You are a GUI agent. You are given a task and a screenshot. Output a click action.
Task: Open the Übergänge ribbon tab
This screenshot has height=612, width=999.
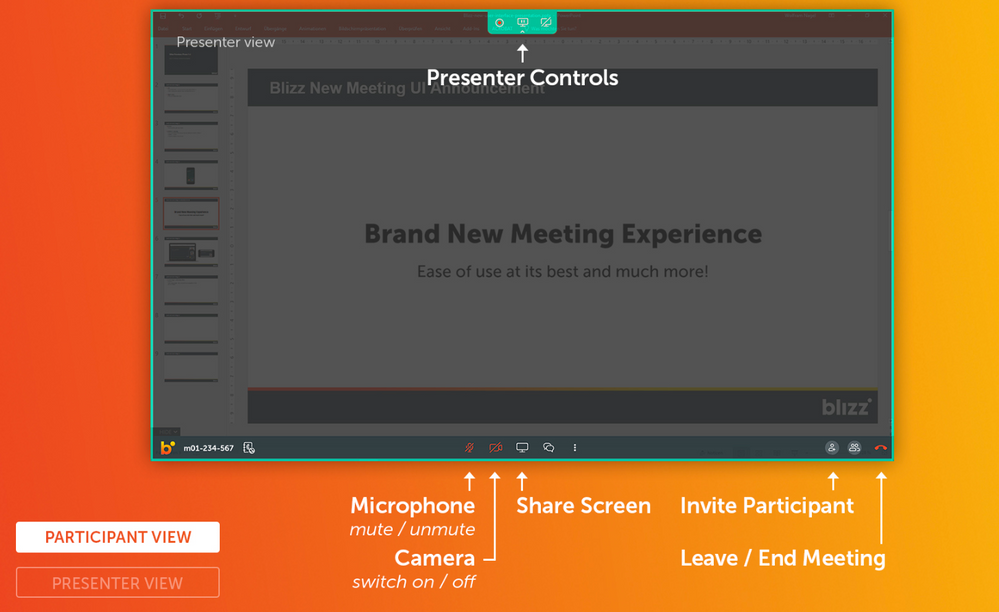tap(275, 29)
